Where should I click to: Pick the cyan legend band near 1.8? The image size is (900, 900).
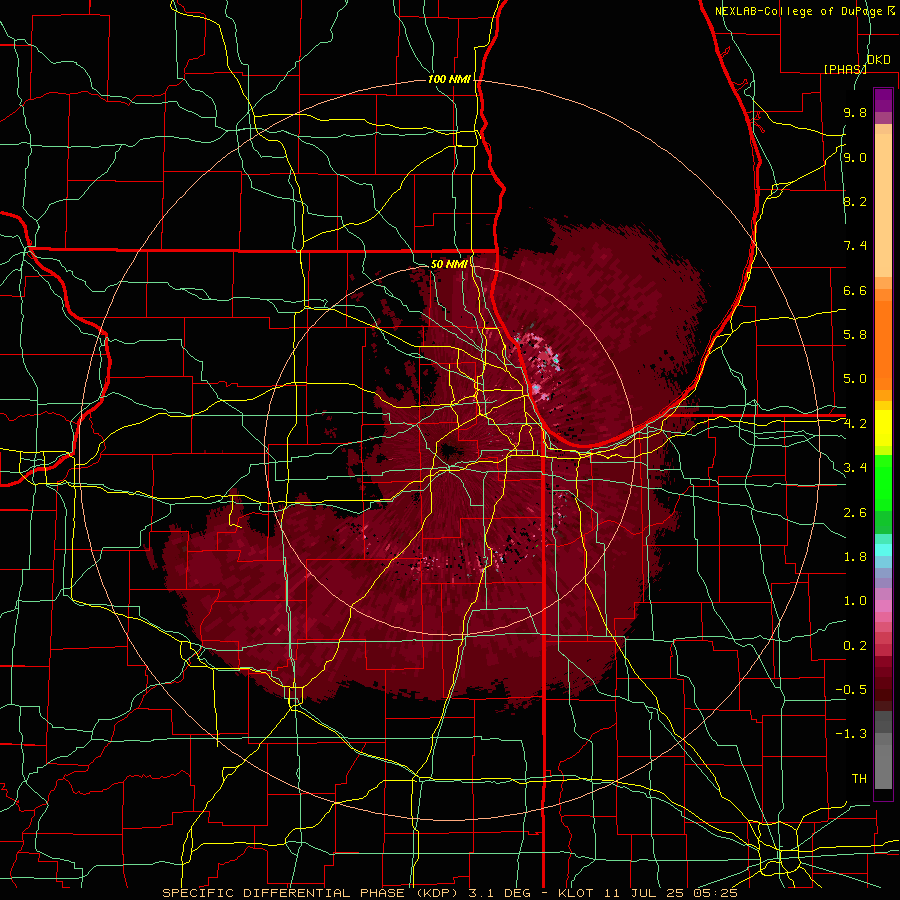pos(883,550)
